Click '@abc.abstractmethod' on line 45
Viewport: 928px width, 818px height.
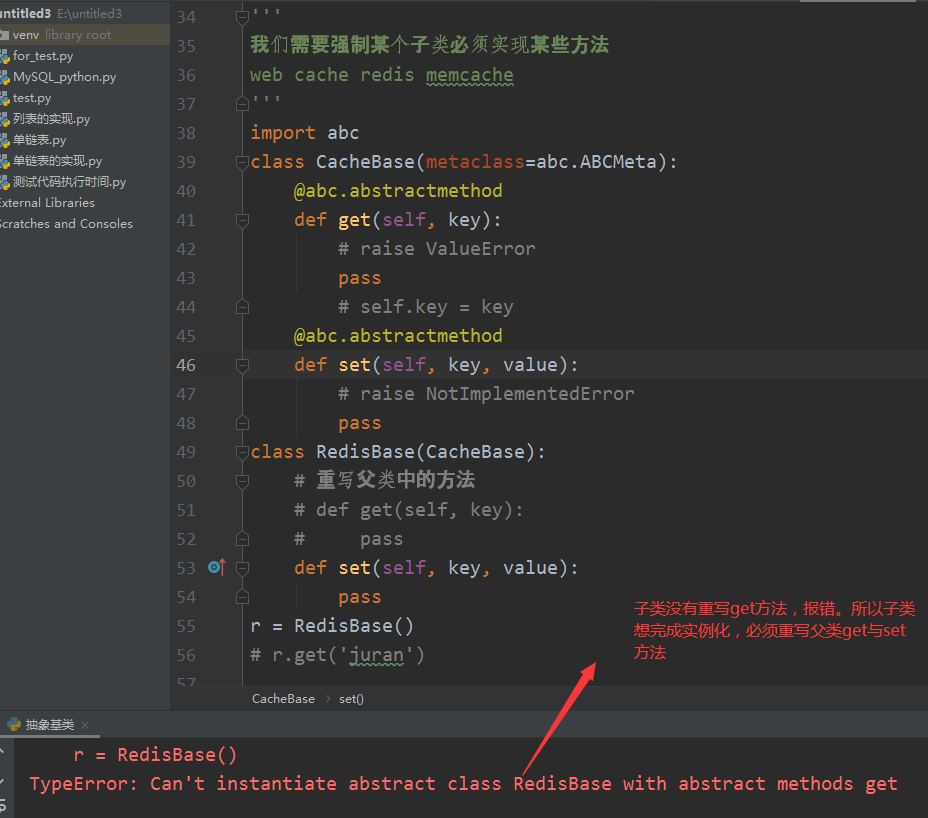(x=398, y=336)
